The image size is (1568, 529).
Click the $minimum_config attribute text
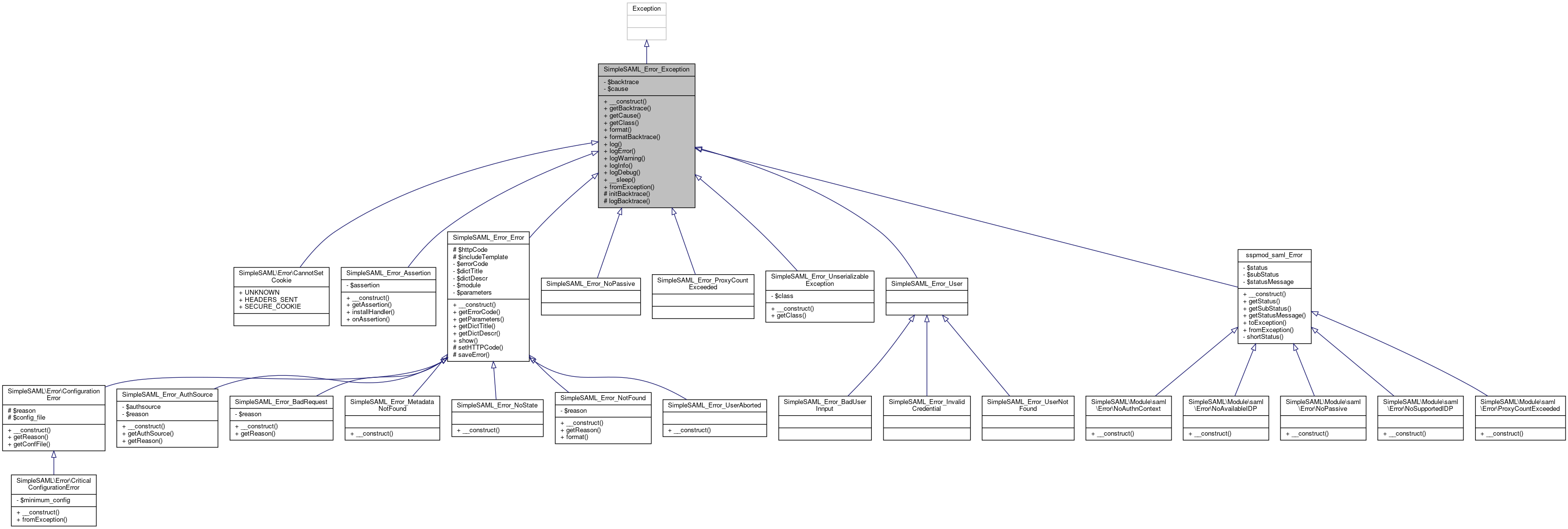[43, 500]
